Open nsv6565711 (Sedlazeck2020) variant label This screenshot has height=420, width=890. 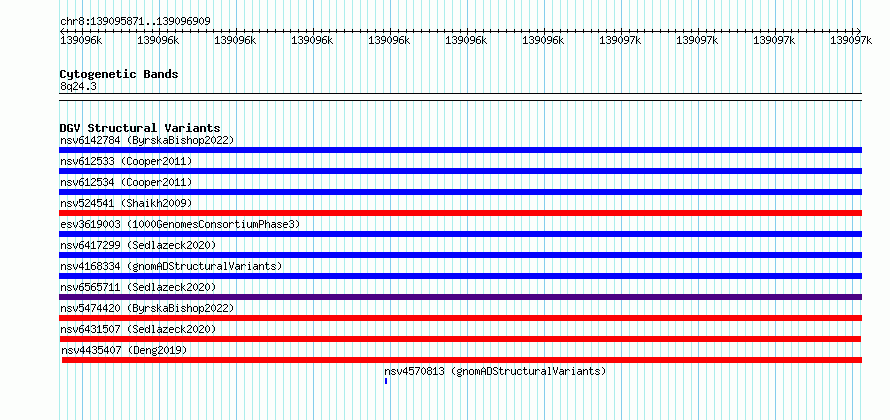tap(138, 287)
